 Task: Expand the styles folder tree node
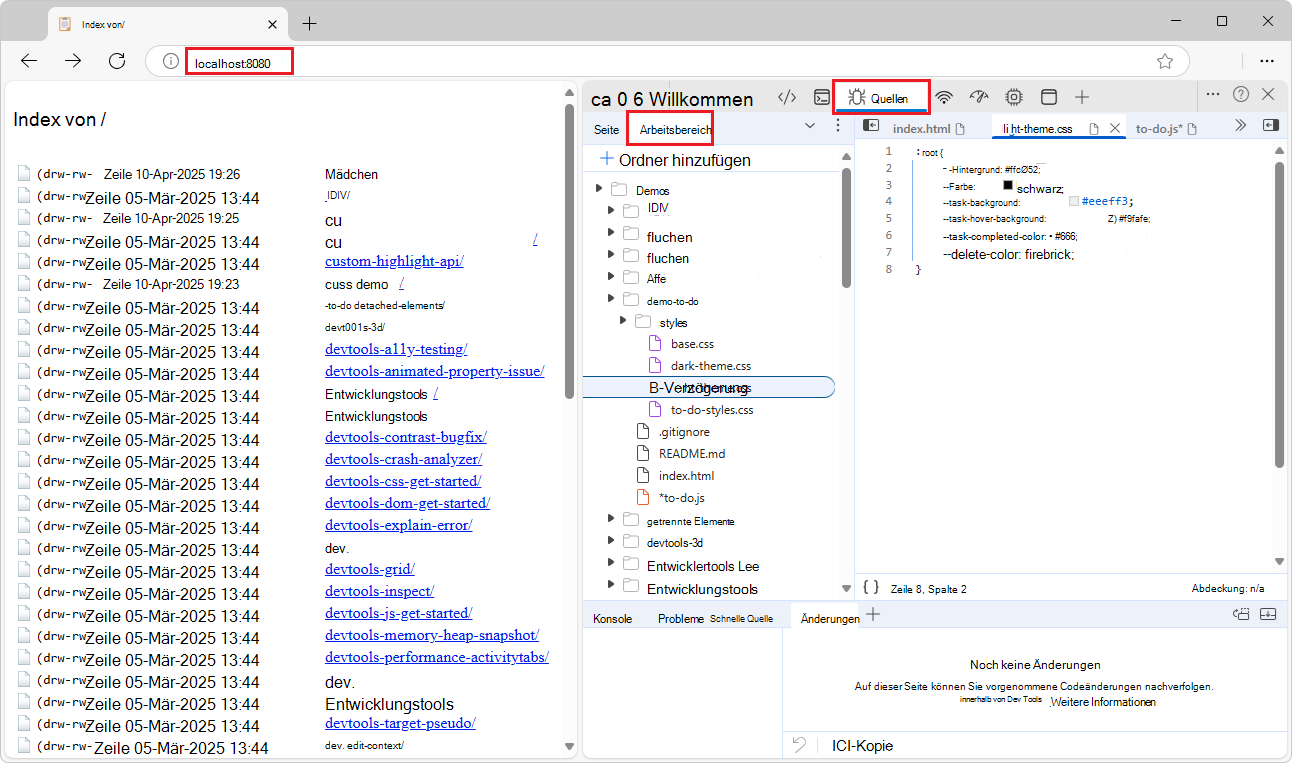coord(624,321)
